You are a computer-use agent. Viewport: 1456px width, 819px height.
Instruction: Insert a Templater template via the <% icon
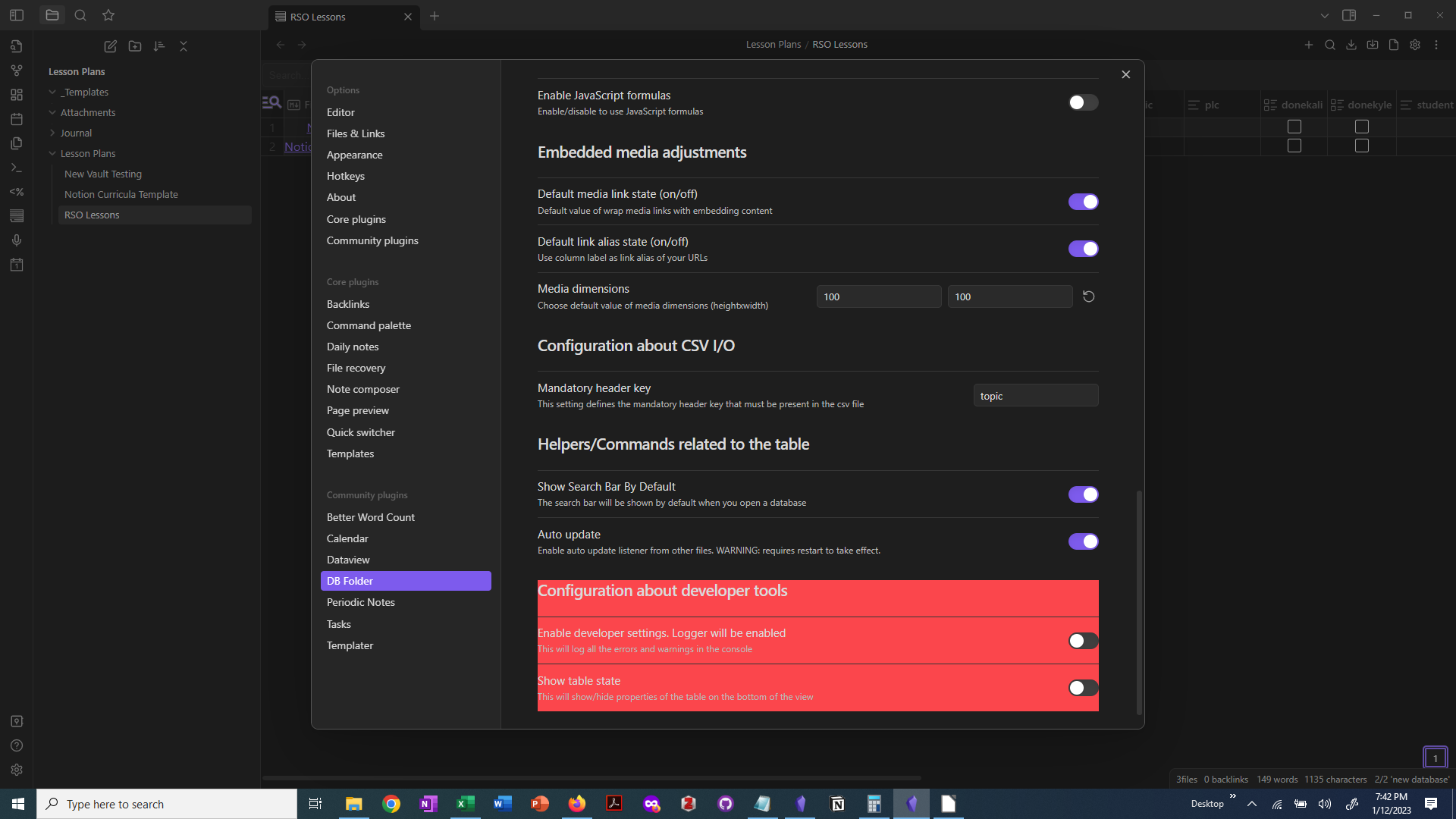point(17,192)
